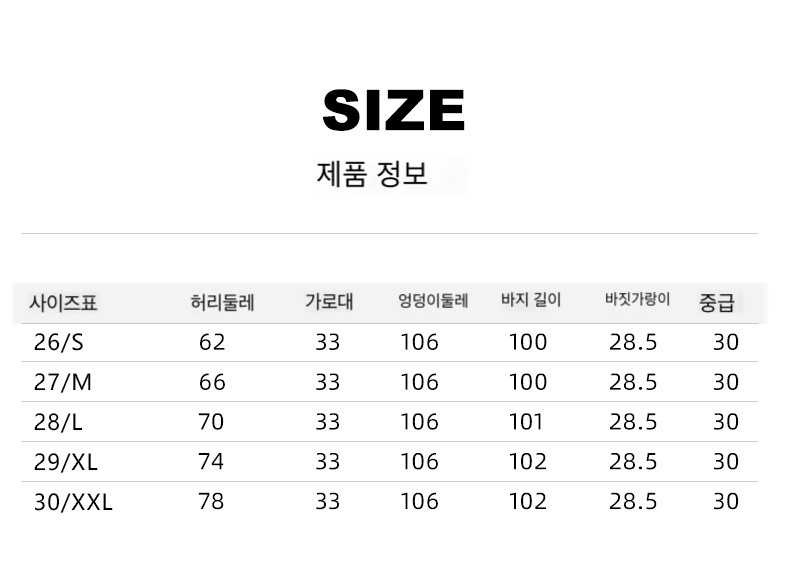
Task: Select the 바지 길이 column header
Action: click(531, 300)
